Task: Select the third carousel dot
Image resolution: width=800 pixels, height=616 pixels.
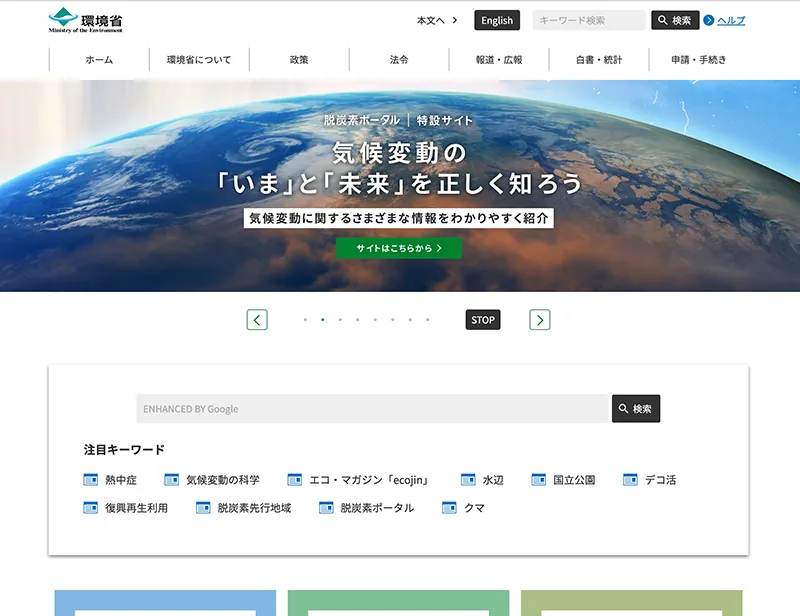Action: [340, 319]
